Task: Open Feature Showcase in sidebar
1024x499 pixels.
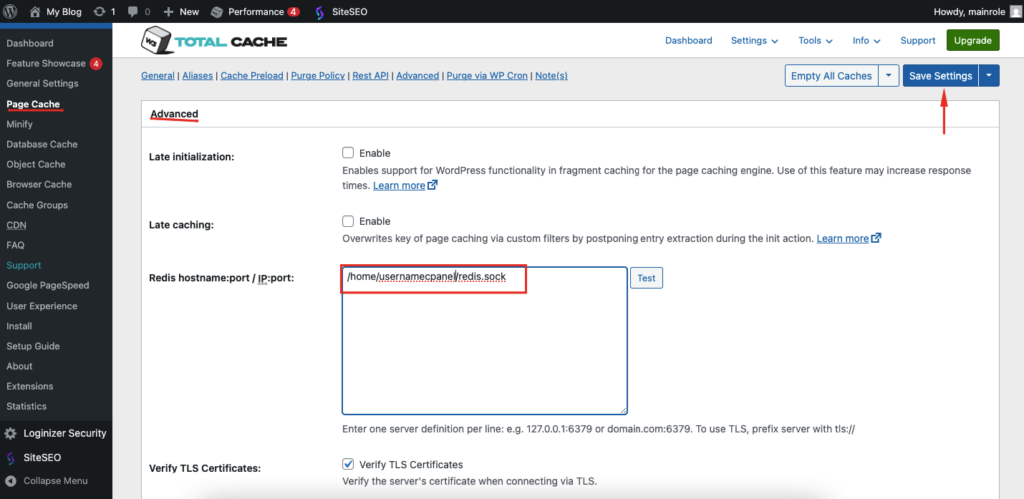Action: [x=54, y=63]
